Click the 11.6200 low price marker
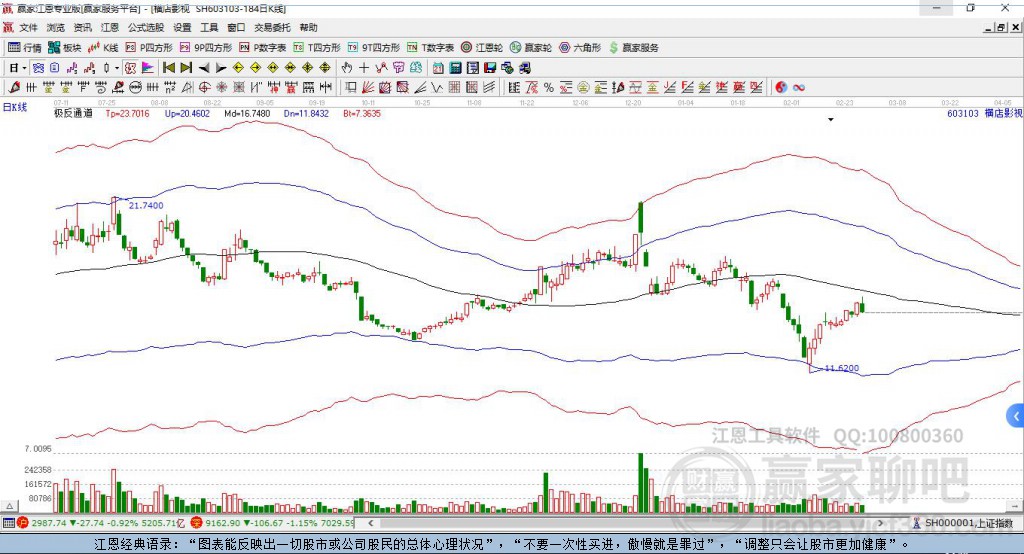Screen dimensions: 1024x554 [842, 368]
